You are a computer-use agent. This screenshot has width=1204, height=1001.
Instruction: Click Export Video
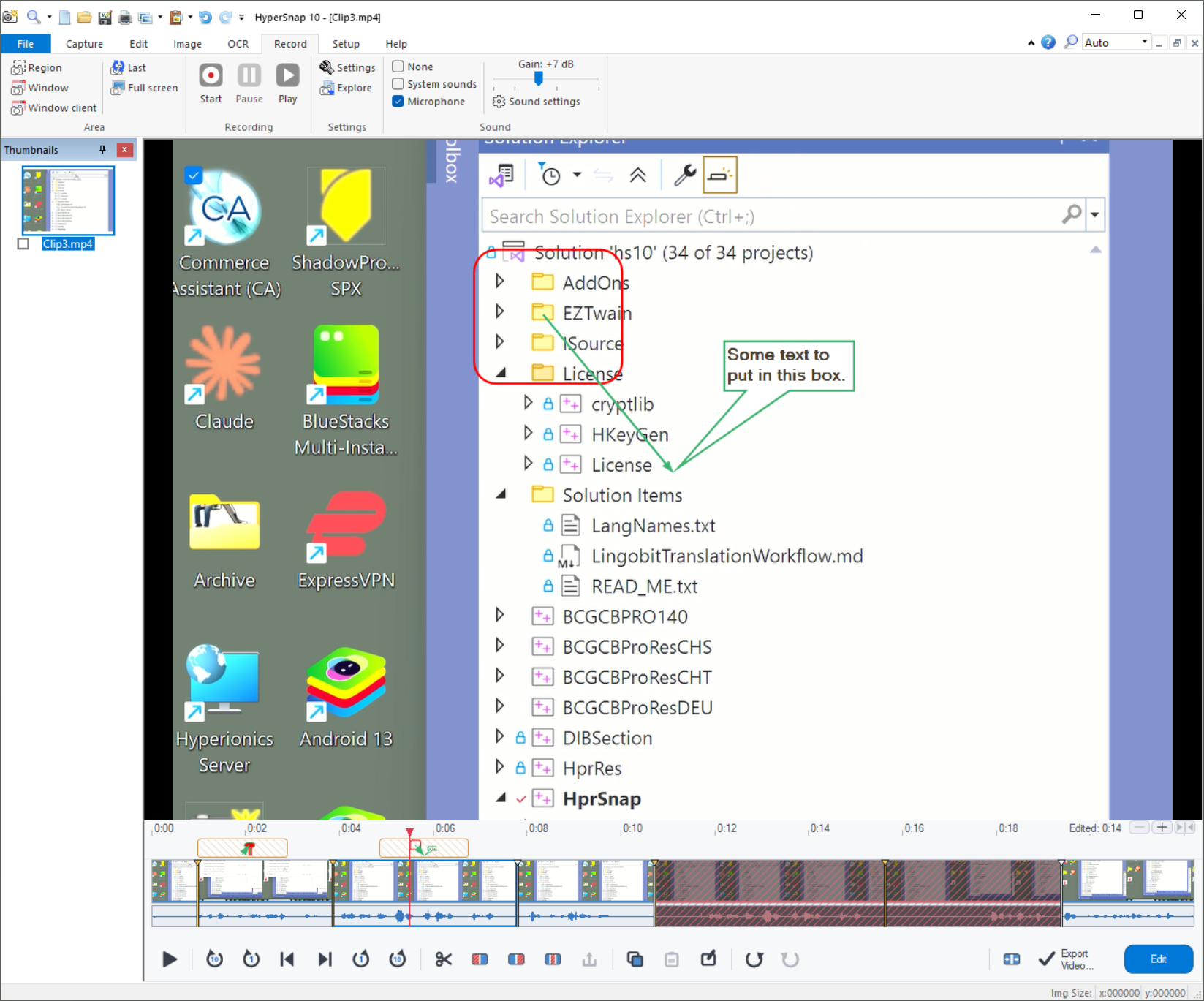pyautogui.click(x=1066, y=959)
